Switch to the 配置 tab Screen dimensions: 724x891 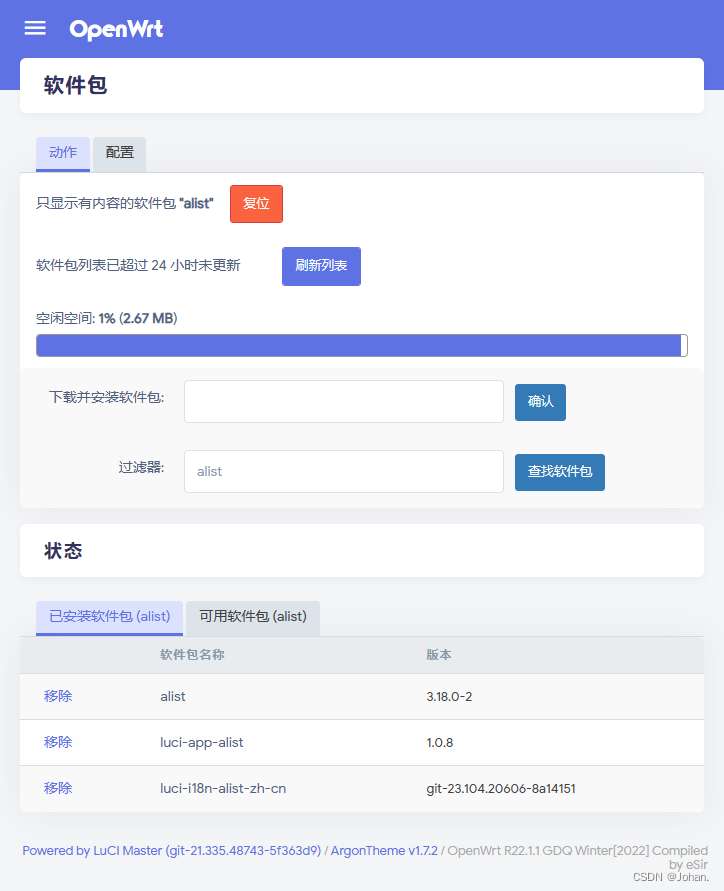click(119, 153)
